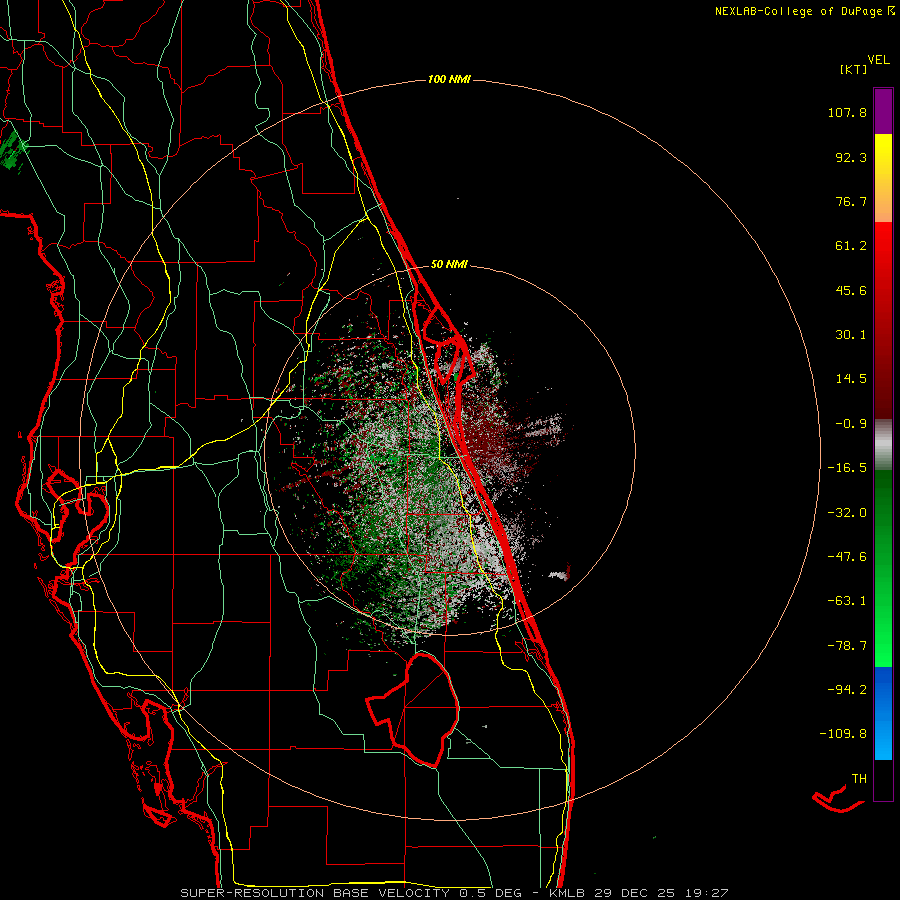The width and height of the screenshot is (900, 900).
Task: Click the KMLB 29 DEC 25 19:27 timestamp
Action: pos(639,893)
